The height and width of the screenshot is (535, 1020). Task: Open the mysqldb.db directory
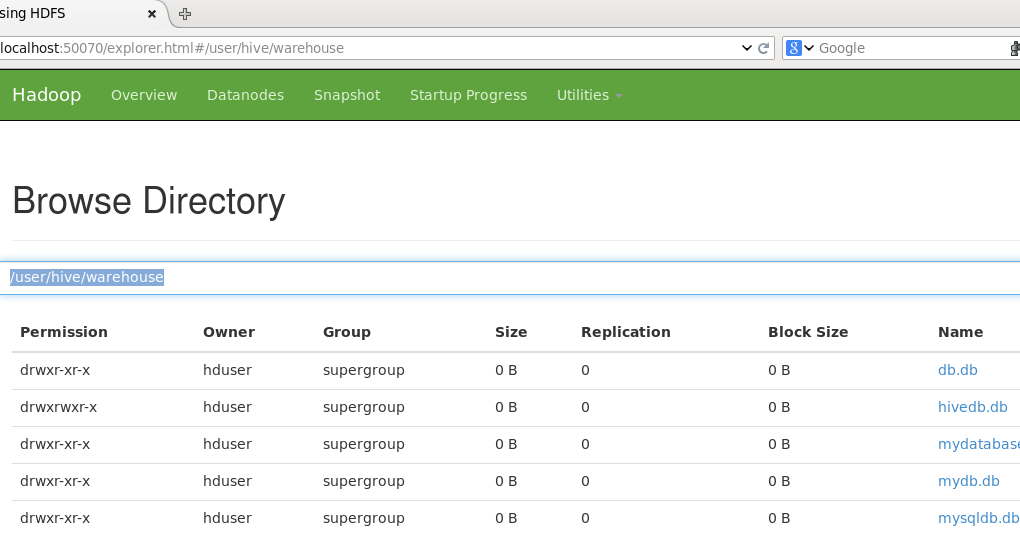(978, 519)
